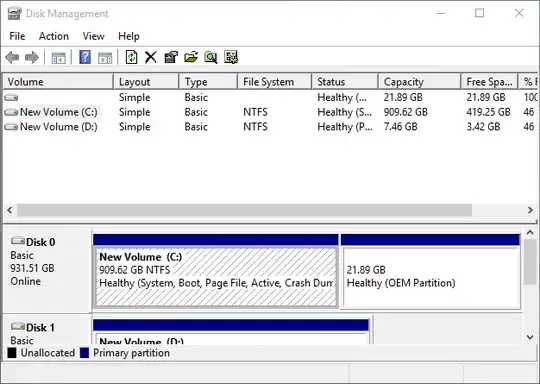Sort by the Layout column header

click(146, 82)
